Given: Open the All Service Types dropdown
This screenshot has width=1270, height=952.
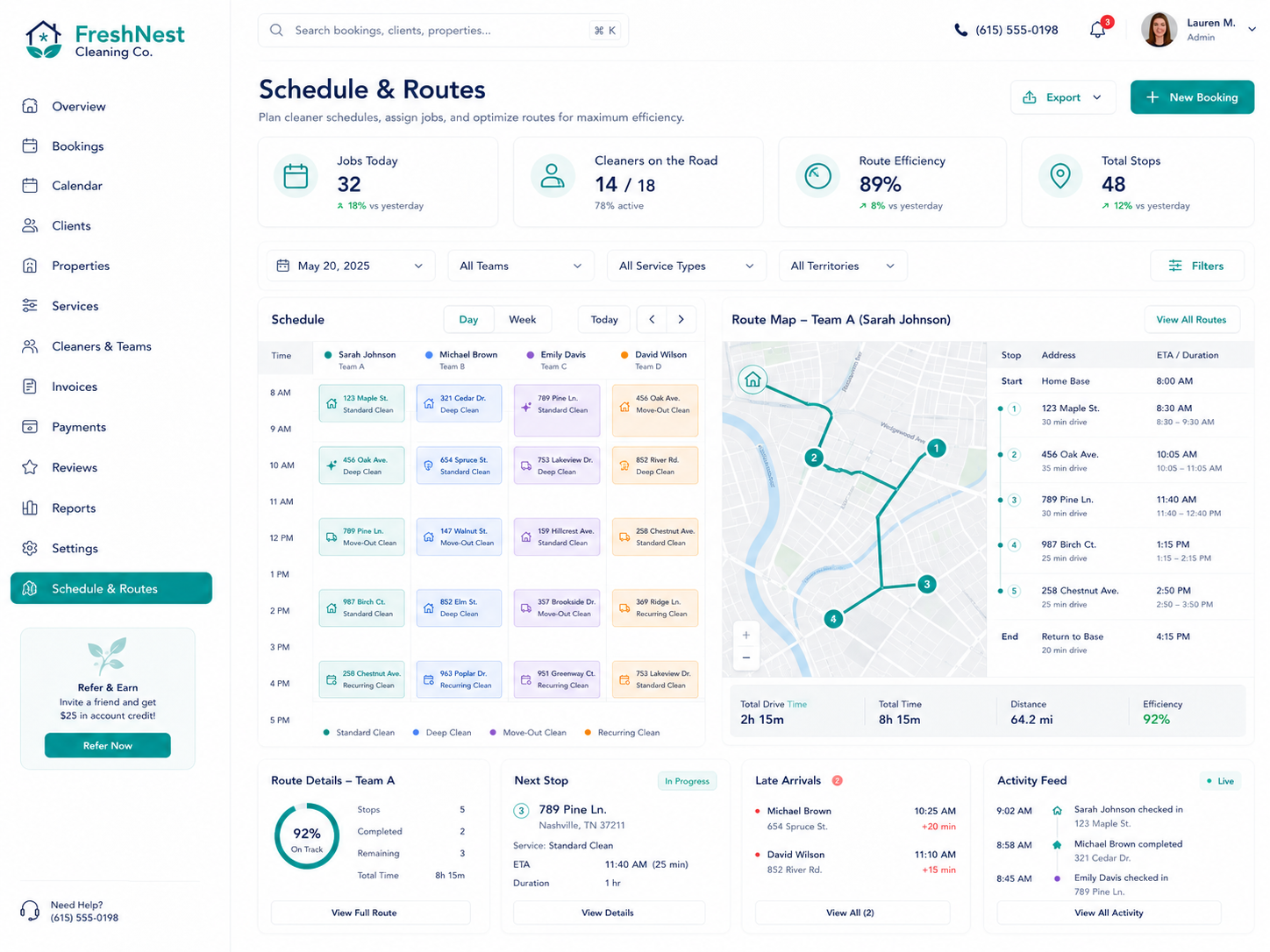Looking at the screenshot, I should point(687,266).
